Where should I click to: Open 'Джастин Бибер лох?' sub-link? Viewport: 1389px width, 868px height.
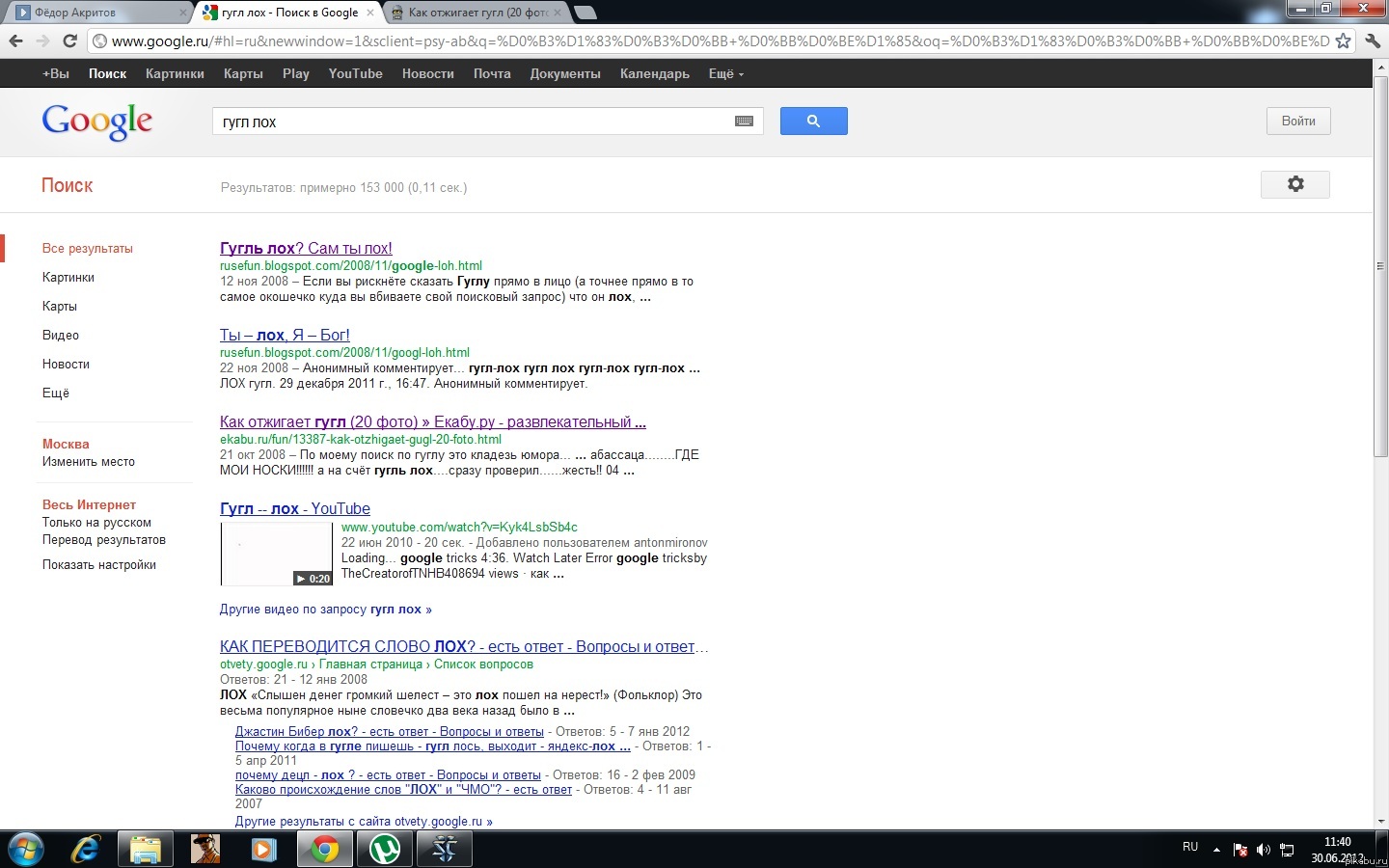tap(390, 732)
